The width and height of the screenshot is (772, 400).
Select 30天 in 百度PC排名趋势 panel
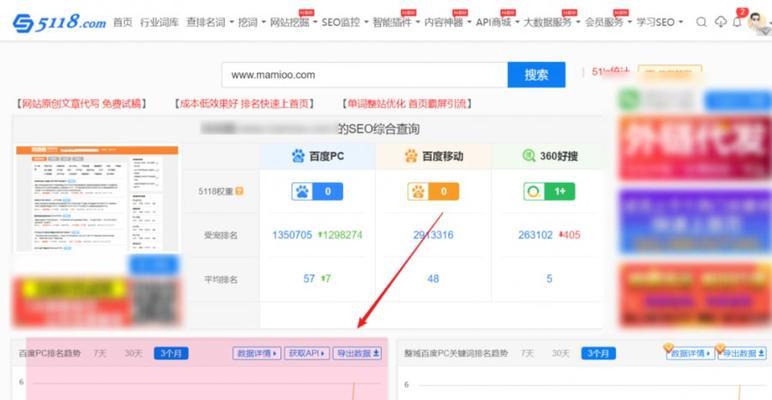133,353
